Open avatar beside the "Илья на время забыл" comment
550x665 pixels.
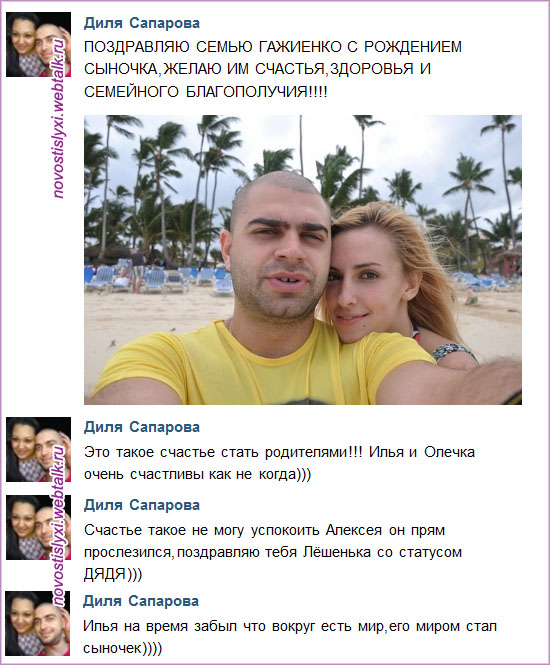(x=37, y=623)
